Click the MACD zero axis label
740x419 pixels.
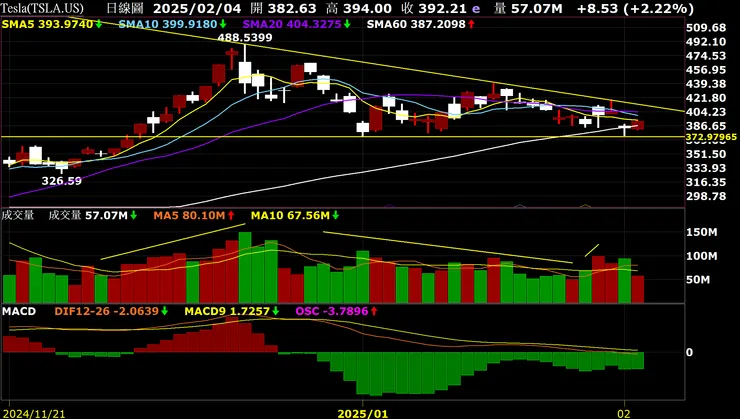point(690,352)
